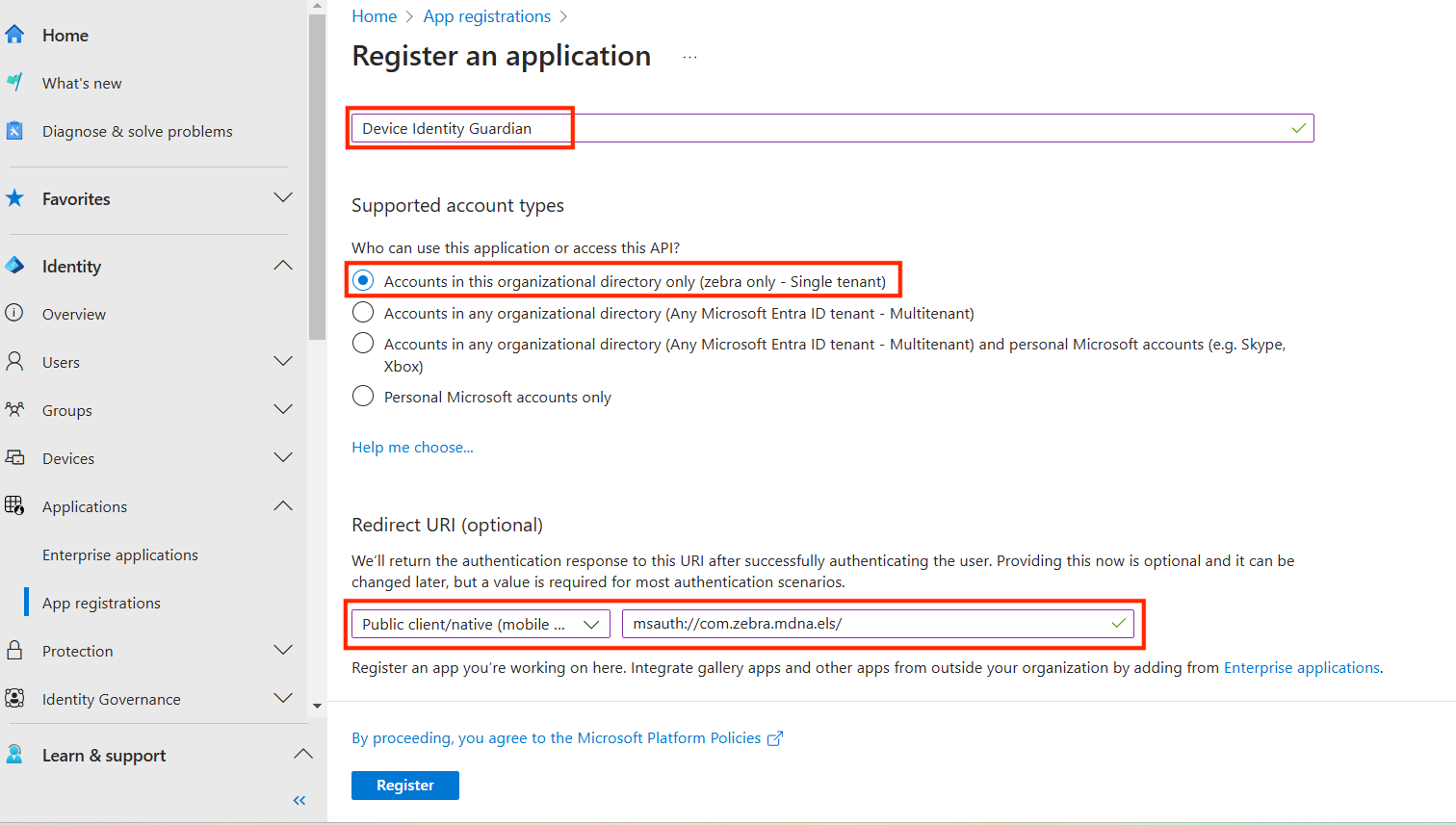Click the Identity Governance icon
The width and height of the screenshot is (1456, 825).
(x=14, y=699)
